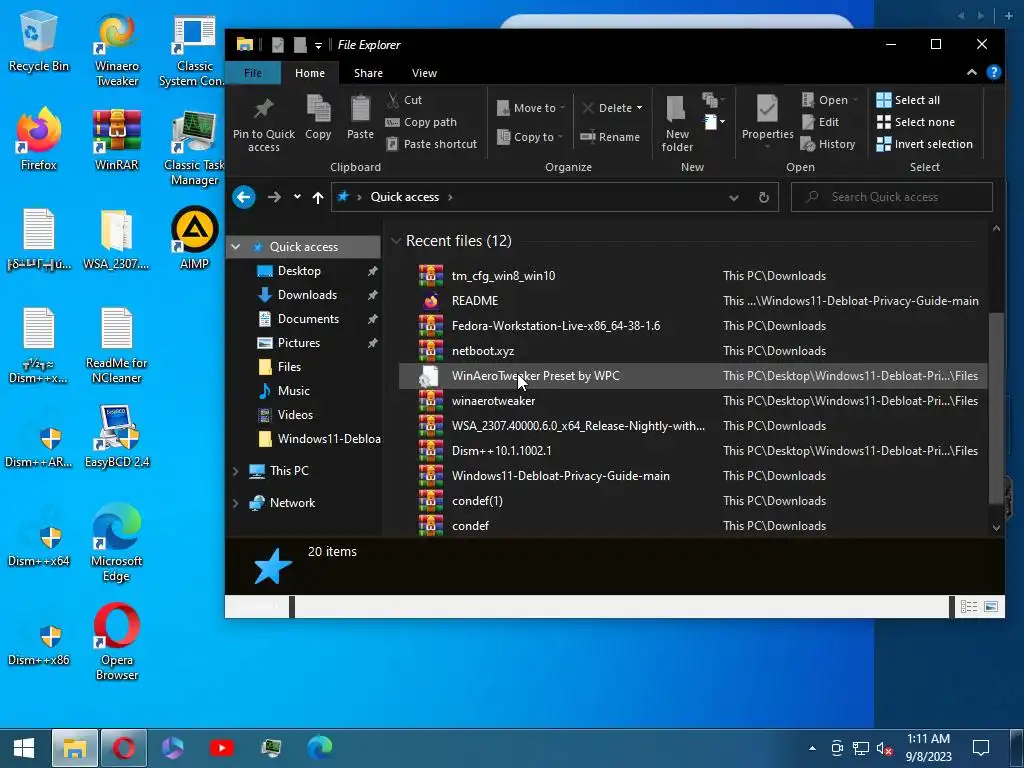This screenshot has width=1024, height=768.
Task: Open the Delete dropdown in Organize
Action: [x=612, y=108]
